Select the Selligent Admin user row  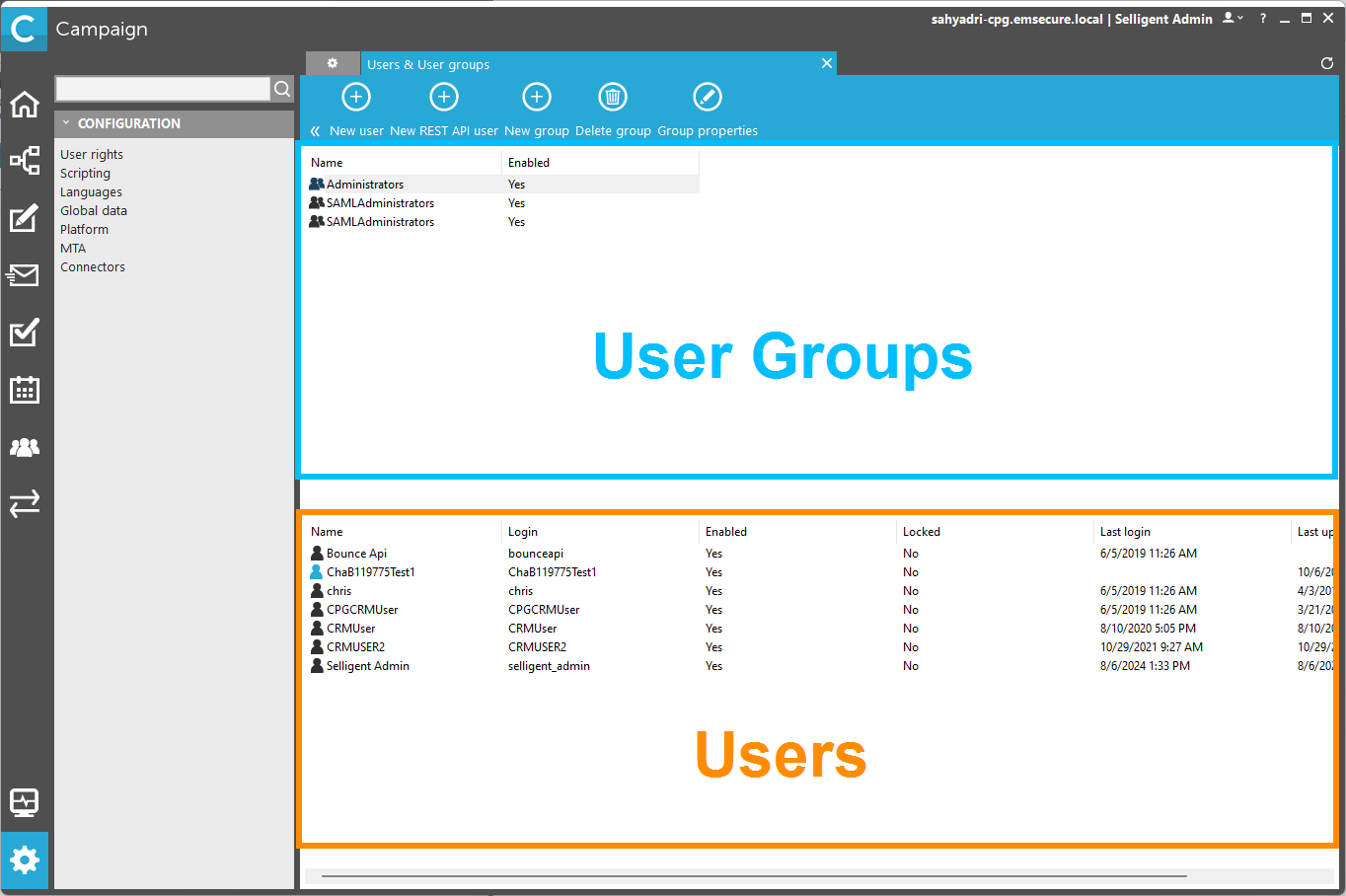coord(367,666)
